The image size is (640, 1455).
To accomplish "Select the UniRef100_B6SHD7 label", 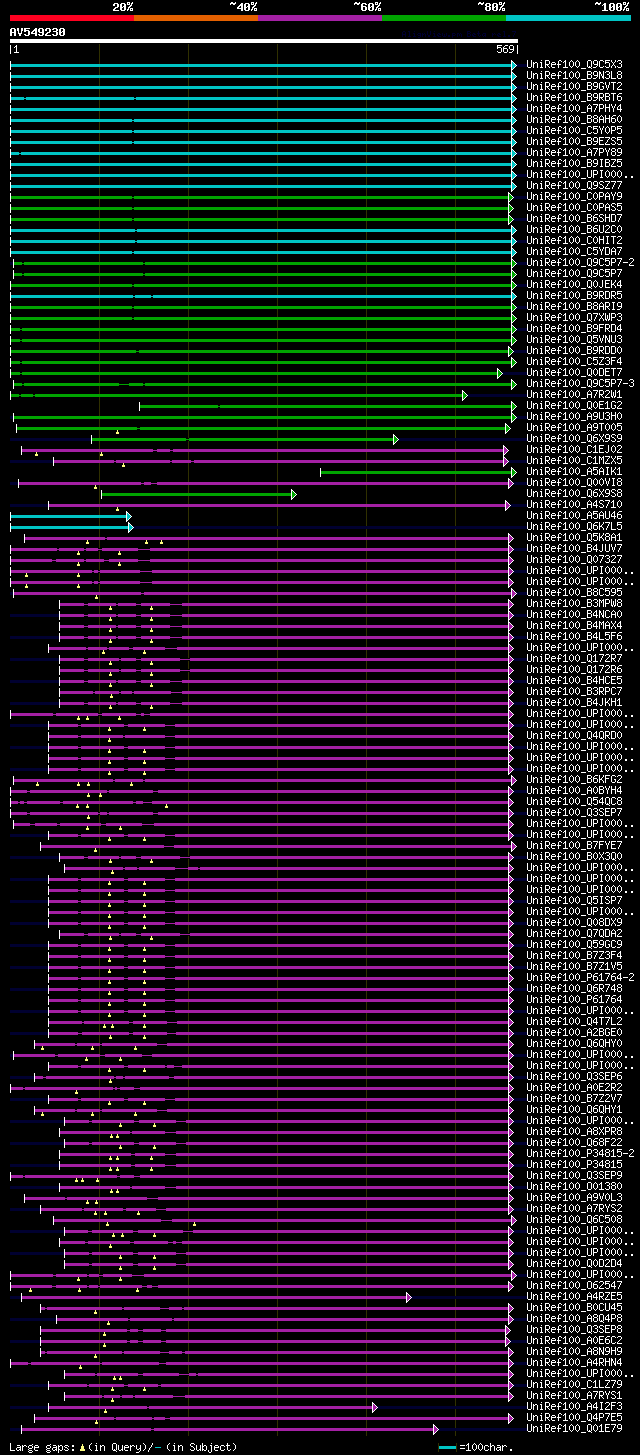I will (574, 218).
